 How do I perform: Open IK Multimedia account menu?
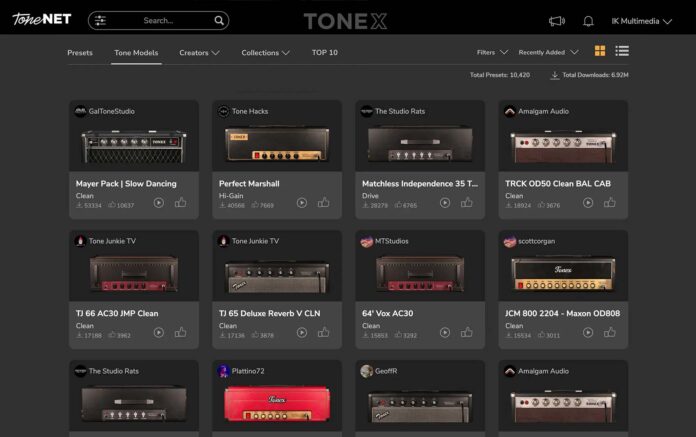(641, 21)
